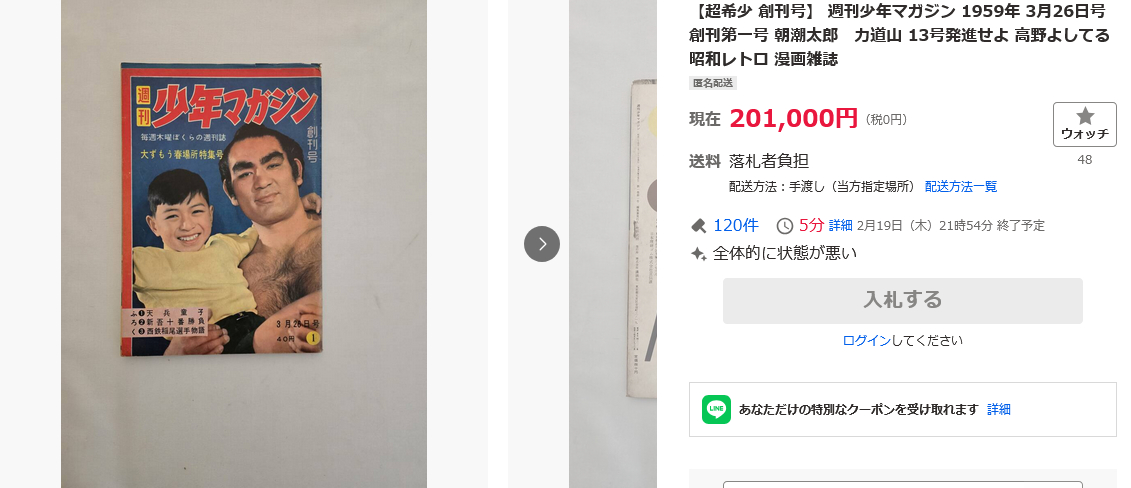This screenshot has width=1131, height=488.
Task: Click the 201,000円 current price
Action: pos(793,118)
